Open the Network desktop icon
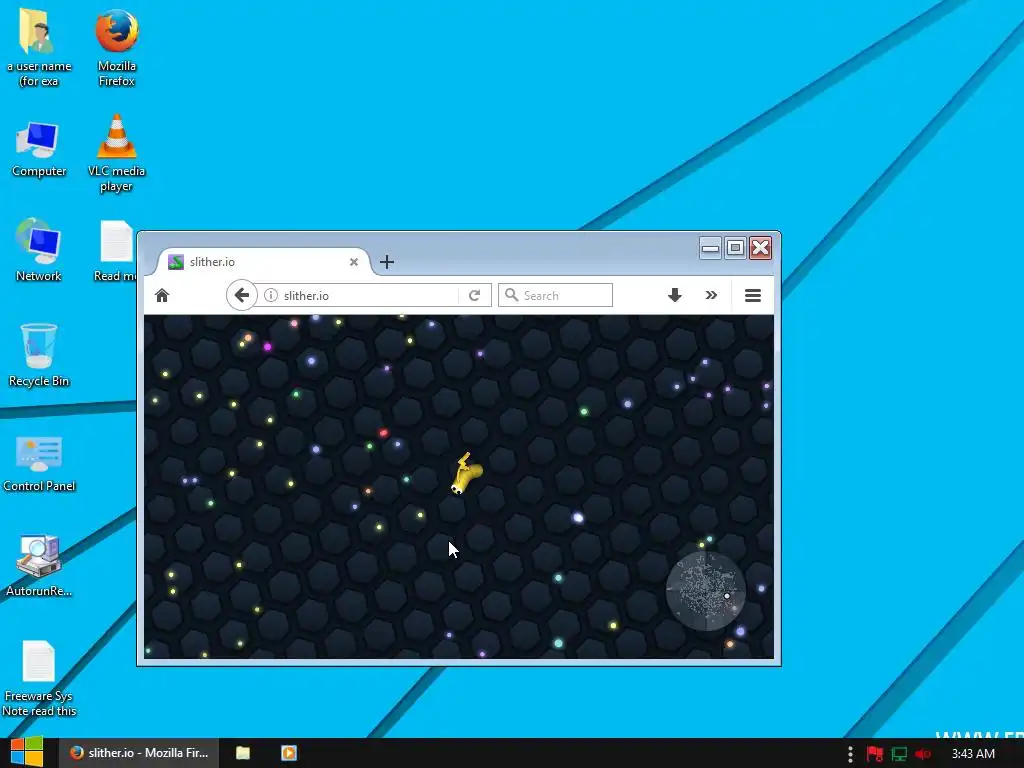The image size is (1024, 768). coord(39,250)
